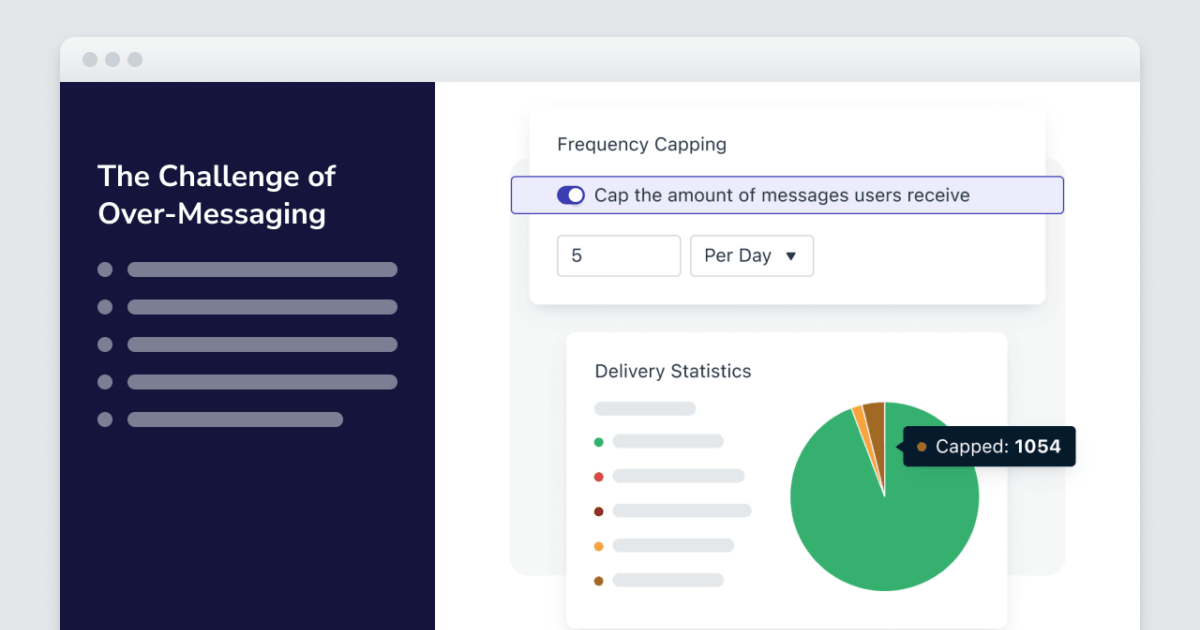
Task: Open the Delivery Statistics section
Action: point(673,371)
